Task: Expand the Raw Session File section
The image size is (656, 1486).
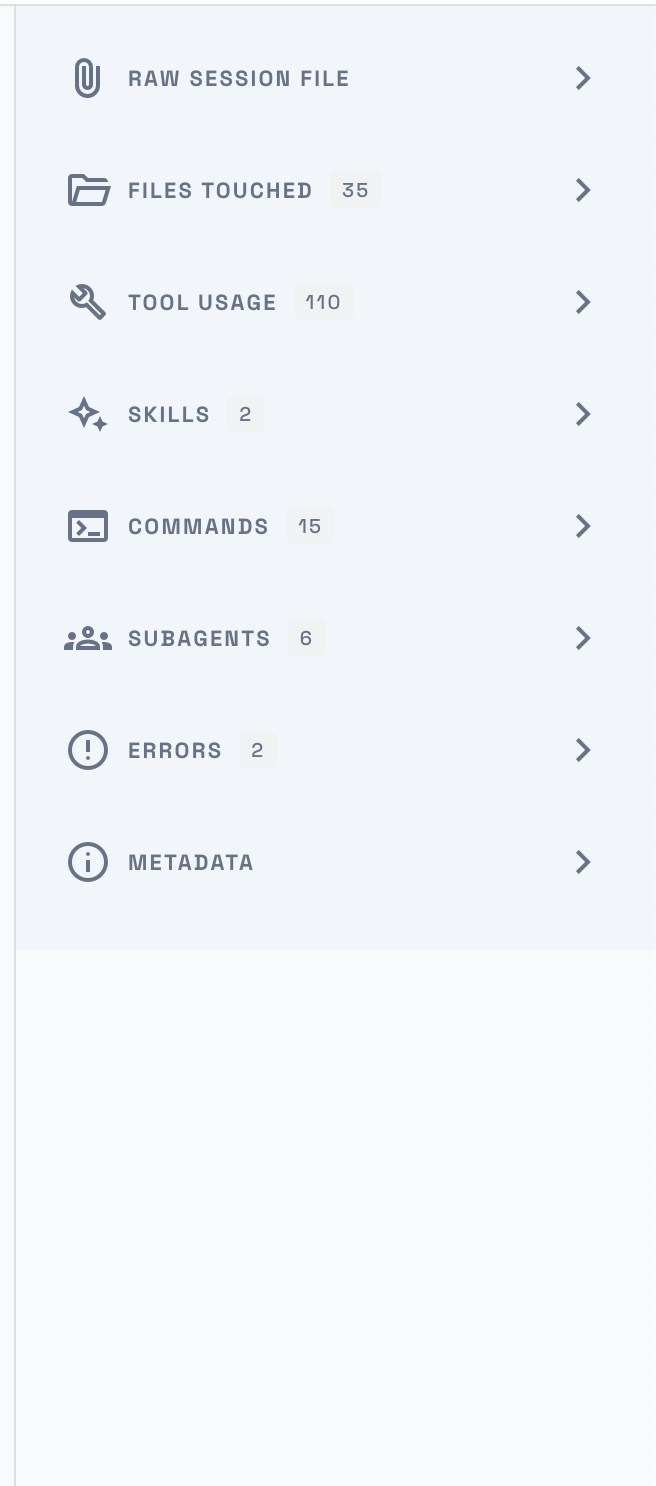Action: point(583,78)
